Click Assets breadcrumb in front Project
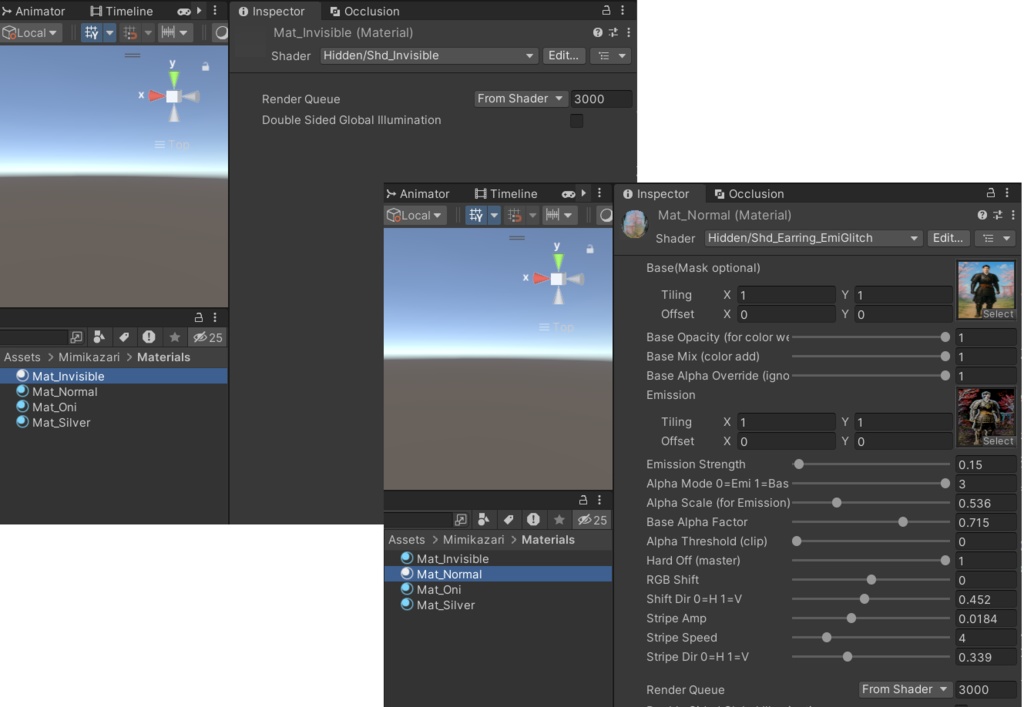This screenshot has width=1024, height=707. (x=406, y=540)
